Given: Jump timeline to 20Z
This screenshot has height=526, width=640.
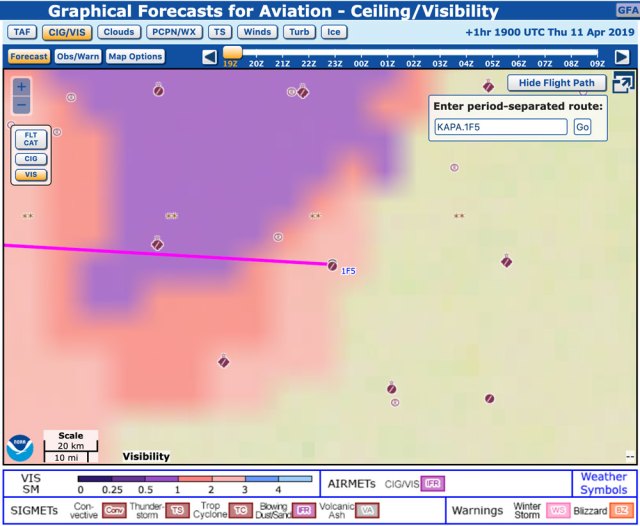Looking at the screenshot, I should [256, 64].
